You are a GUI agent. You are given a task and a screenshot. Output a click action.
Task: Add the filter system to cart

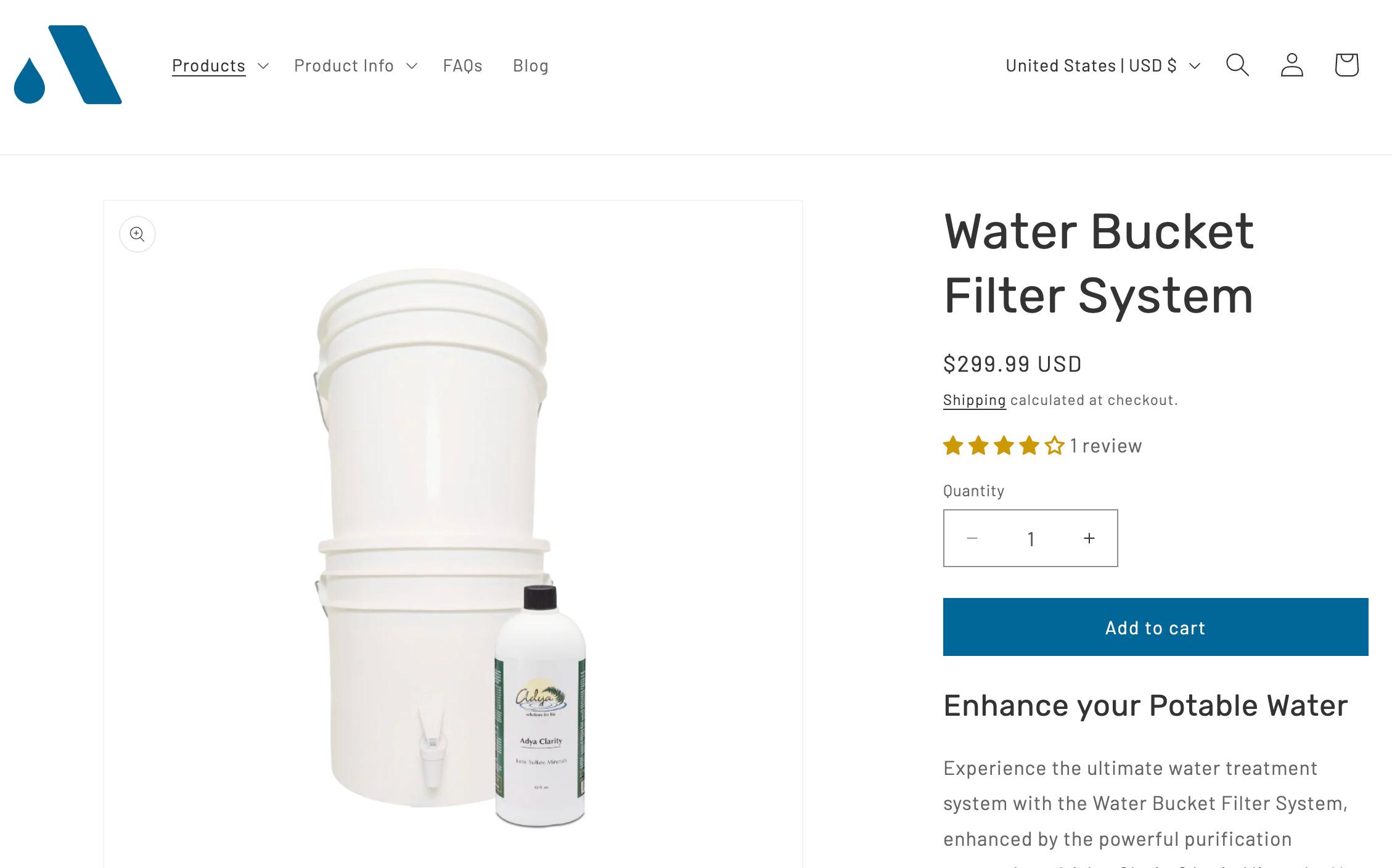pyautogui.click(x=1155, y=627)
